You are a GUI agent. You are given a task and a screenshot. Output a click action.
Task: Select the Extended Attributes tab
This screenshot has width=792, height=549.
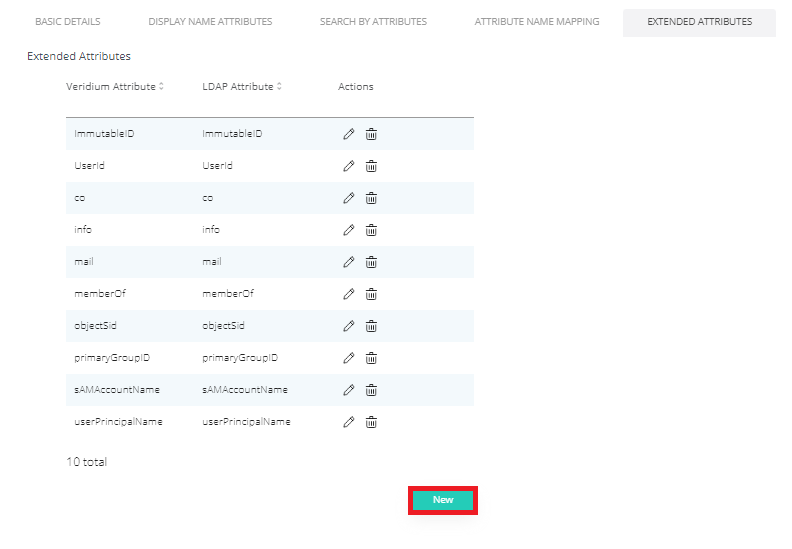tap(699, 22)
